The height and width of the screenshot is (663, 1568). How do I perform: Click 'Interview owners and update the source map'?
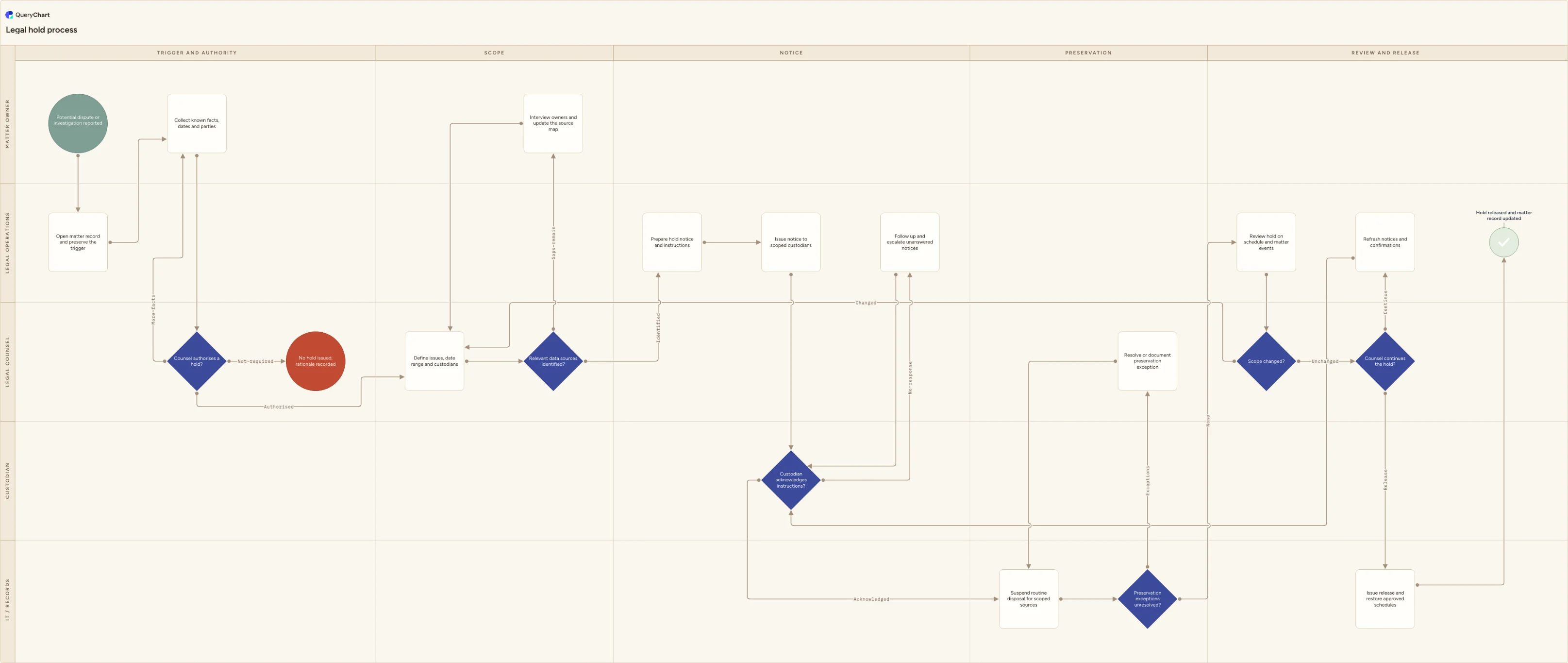tap(553, 123)
